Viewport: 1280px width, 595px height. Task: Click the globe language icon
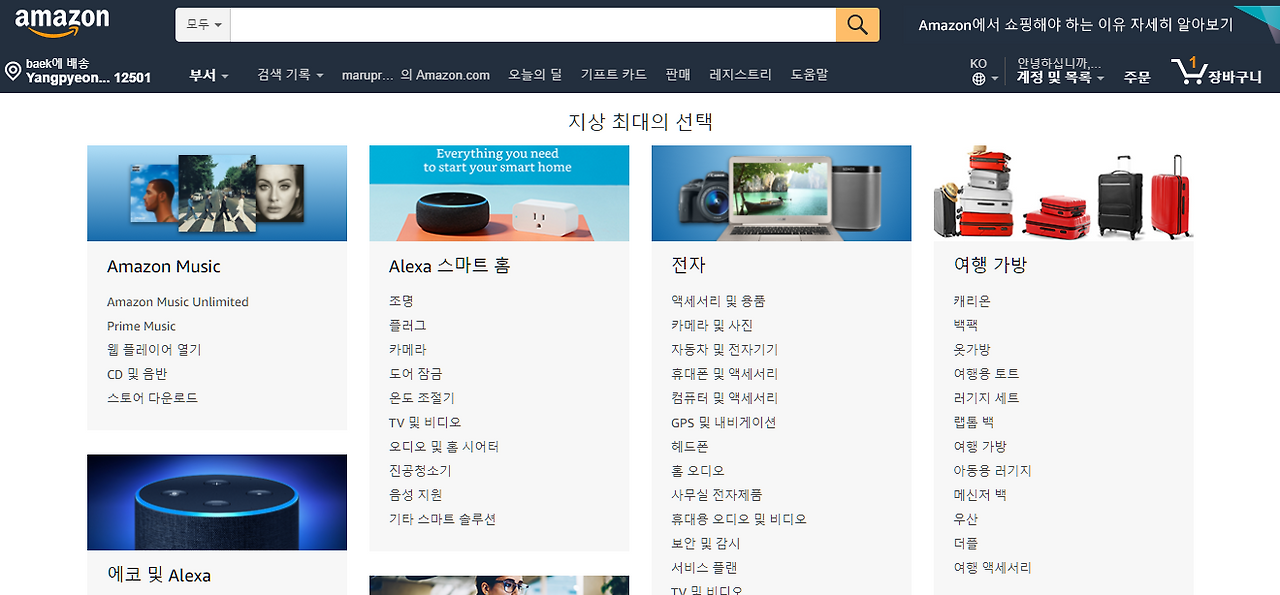click(978, 78)
